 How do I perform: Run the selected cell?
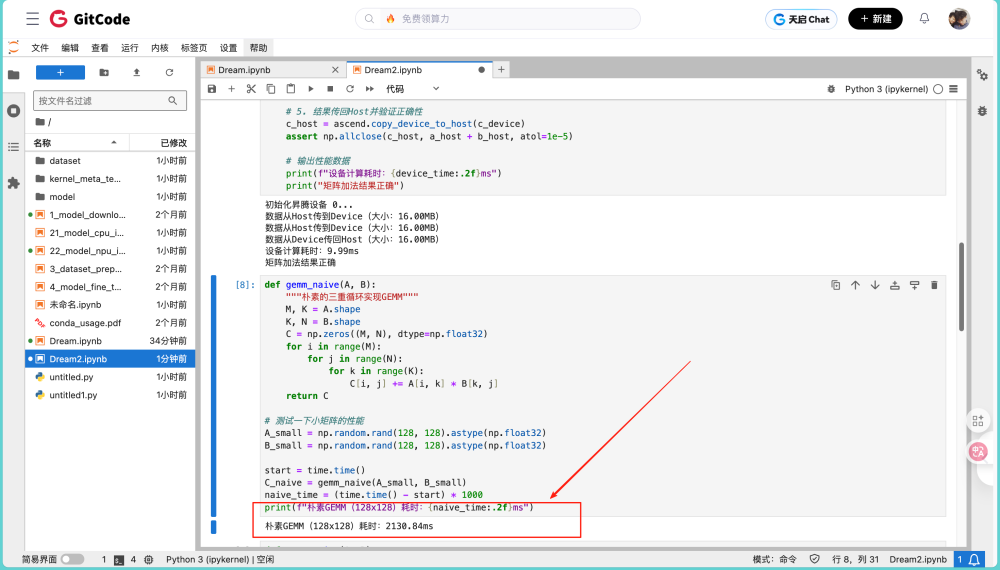point(311,89)
